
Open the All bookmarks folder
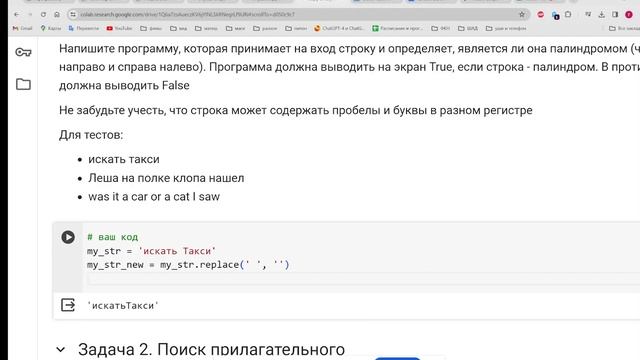(624, 28)
